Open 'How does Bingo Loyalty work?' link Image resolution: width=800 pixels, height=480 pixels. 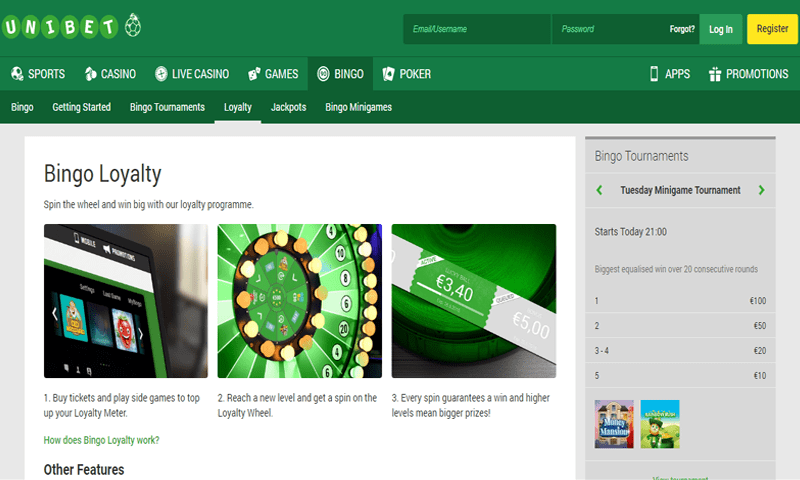coord(102,440)
